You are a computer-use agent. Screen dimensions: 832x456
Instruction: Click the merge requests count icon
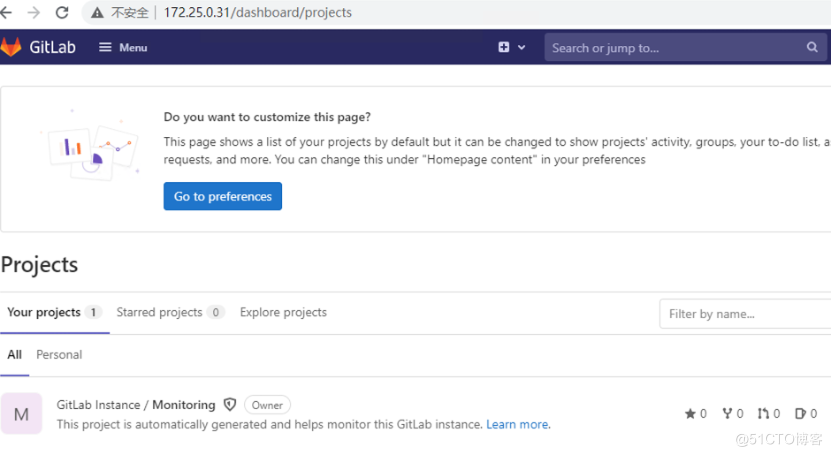(763, 414)
